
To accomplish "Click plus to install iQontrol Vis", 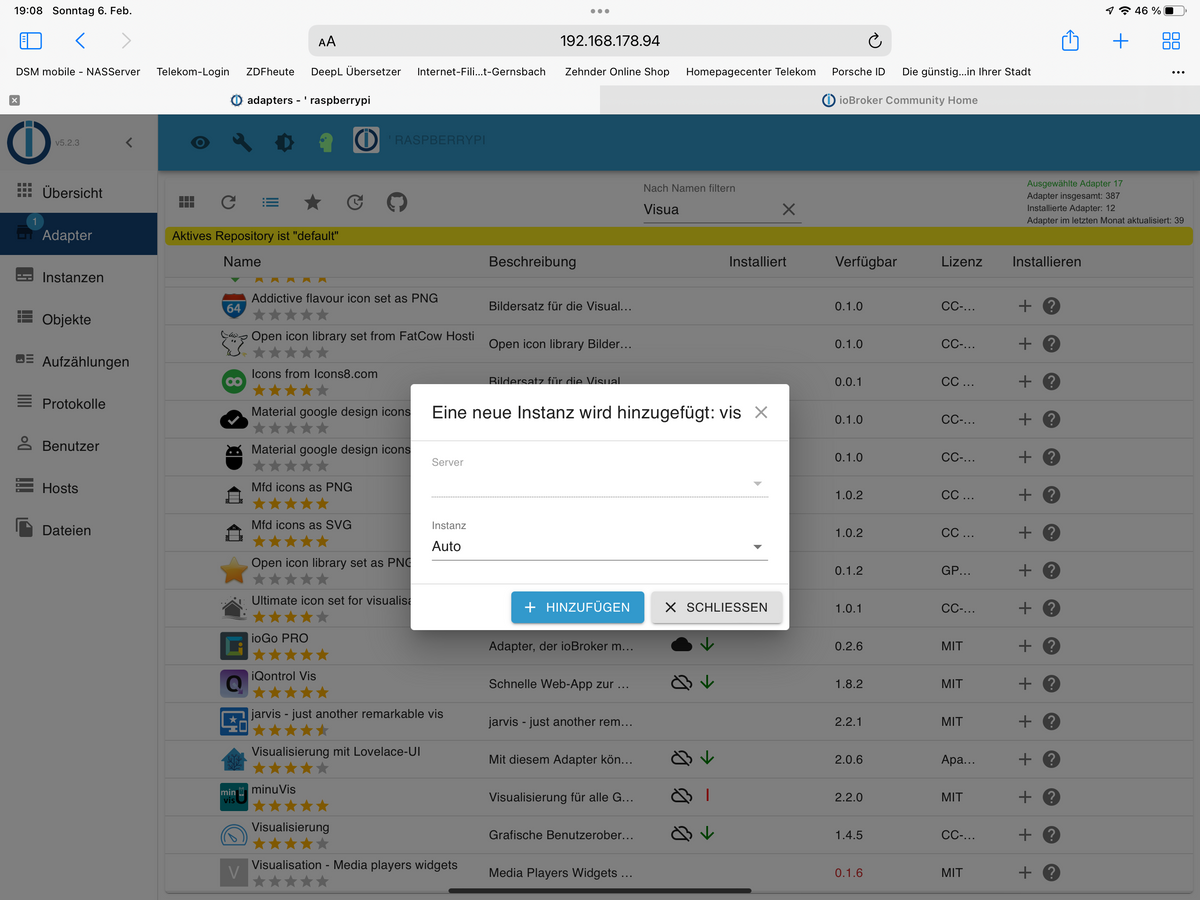I will coord(1024,684).
